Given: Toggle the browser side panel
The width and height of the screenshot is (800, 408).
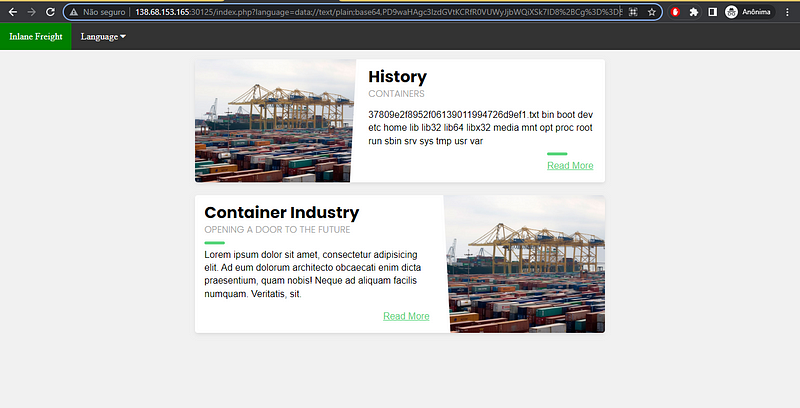Looking at the screenshot, I should coord(712,12).
